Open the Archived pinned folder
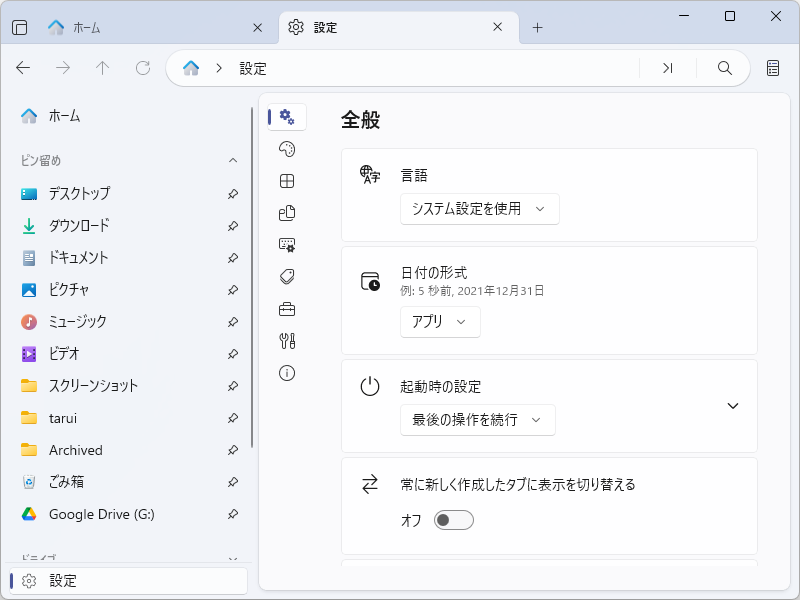 (x=128, y=450)
